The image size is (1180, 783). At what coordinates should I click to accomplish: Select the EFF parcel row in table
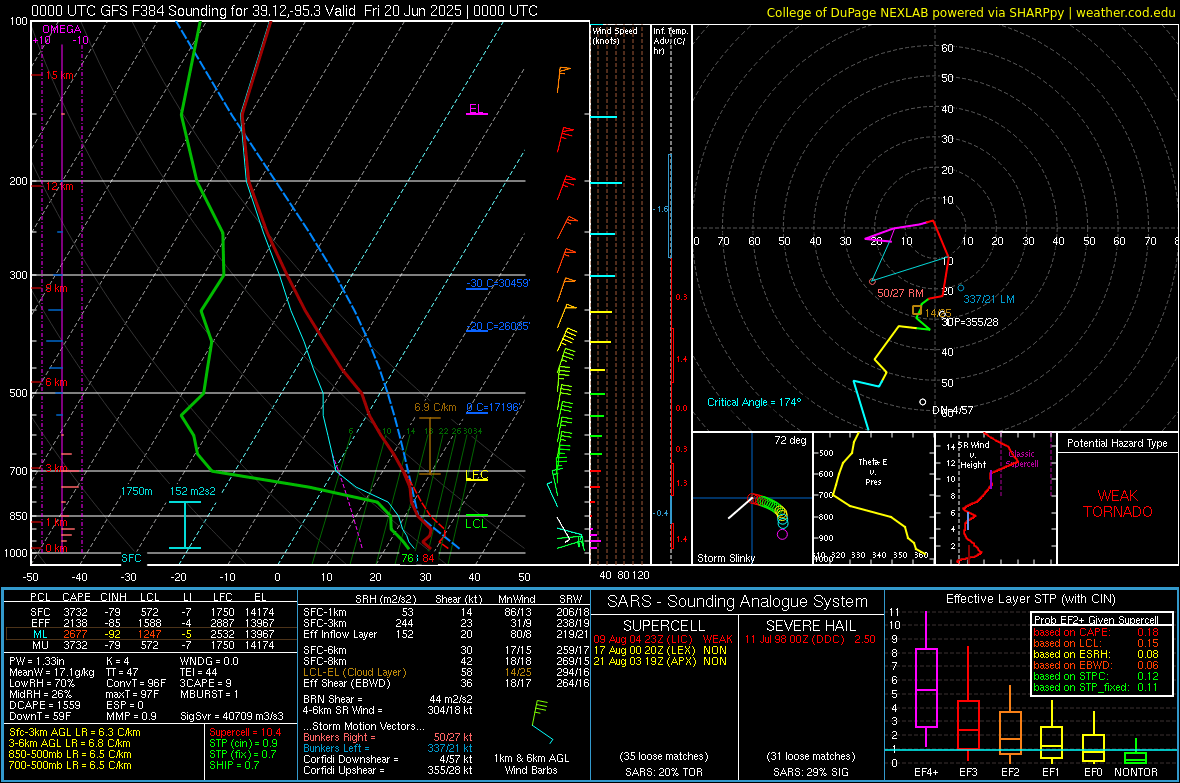[151, 623]
